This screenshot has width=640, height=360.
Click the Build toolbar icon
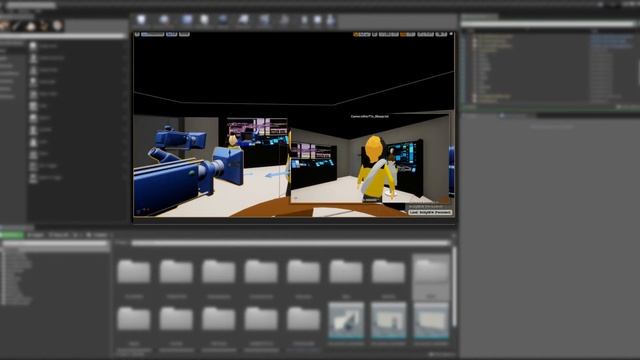(x=284, y=20)
